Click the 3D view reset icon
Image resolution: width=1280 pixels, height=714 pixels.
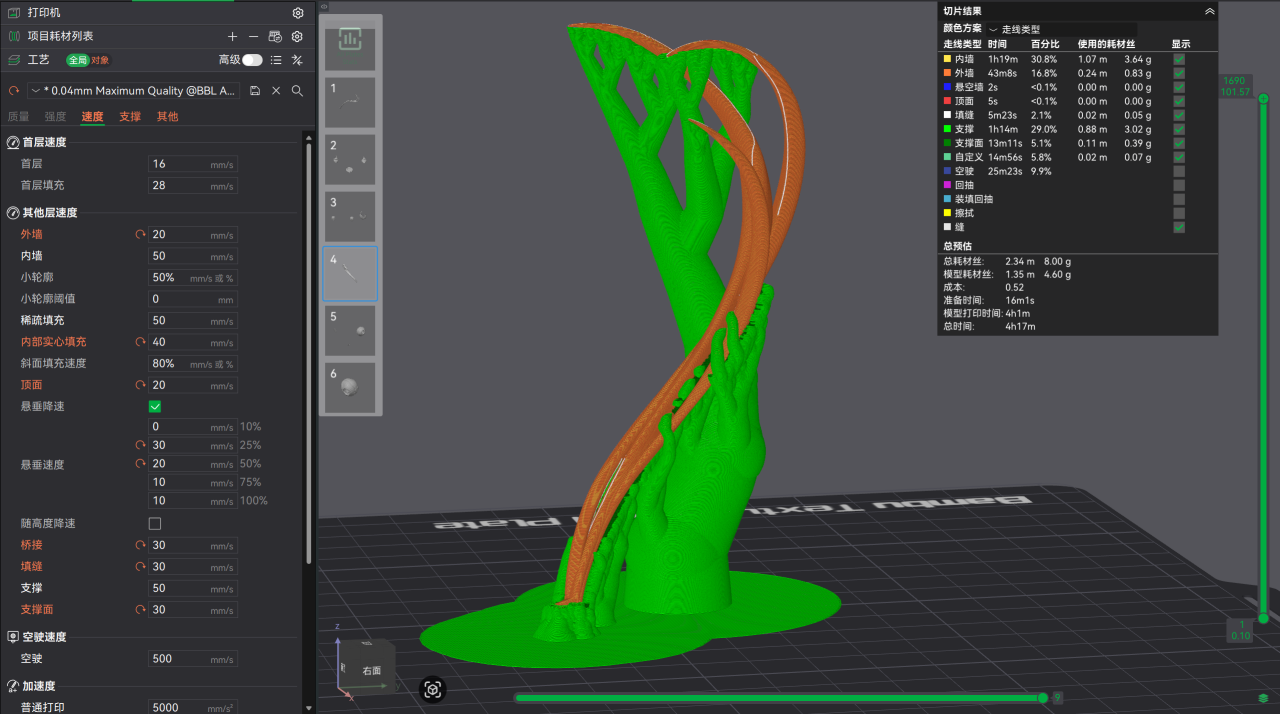pyautogui.click(x=433, y=689)
